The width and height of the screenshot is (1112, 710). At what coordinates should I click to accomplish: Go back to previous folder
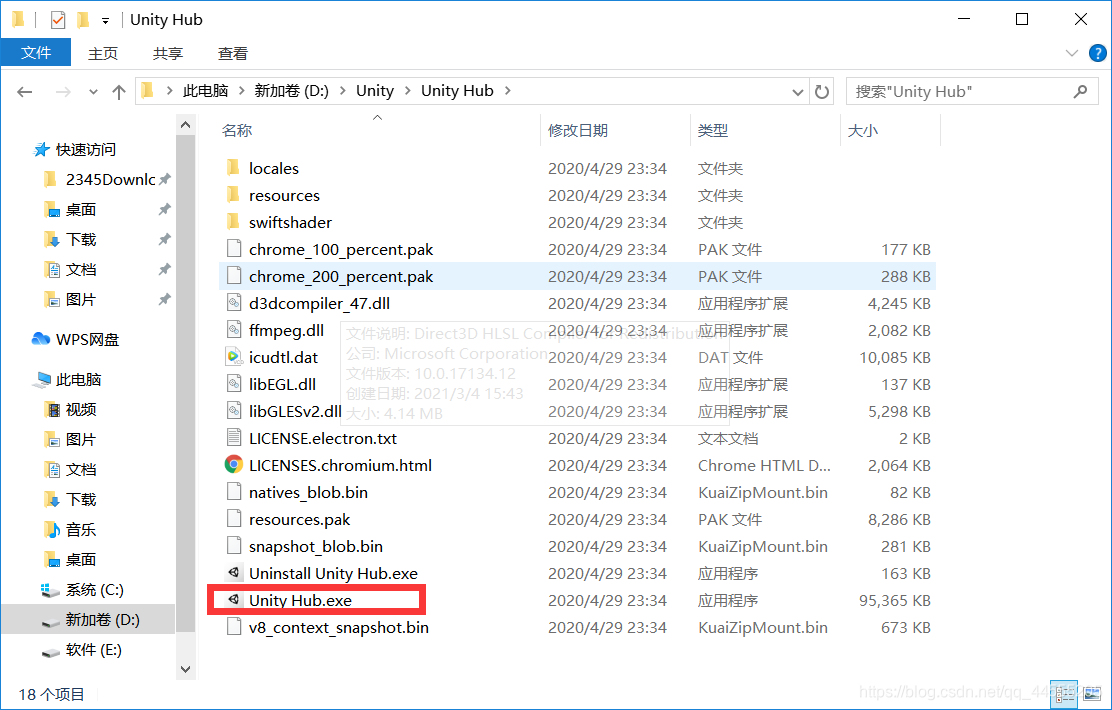[x=25, y=91]
